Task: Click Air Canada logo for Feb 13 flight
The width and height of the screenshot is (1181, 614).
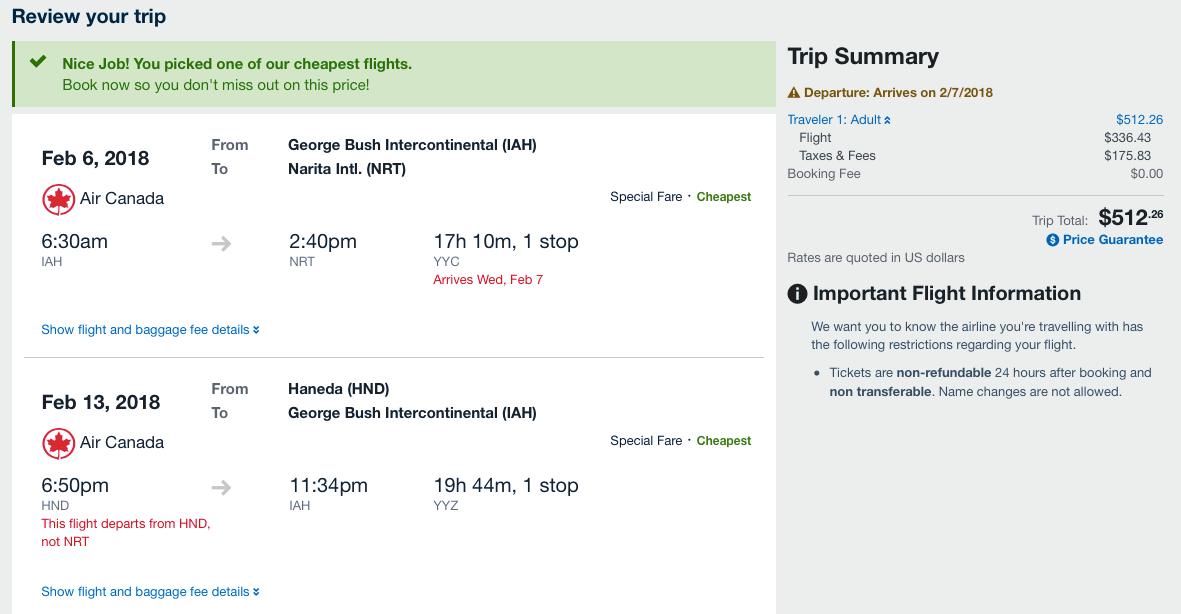Action: point(59,443)
